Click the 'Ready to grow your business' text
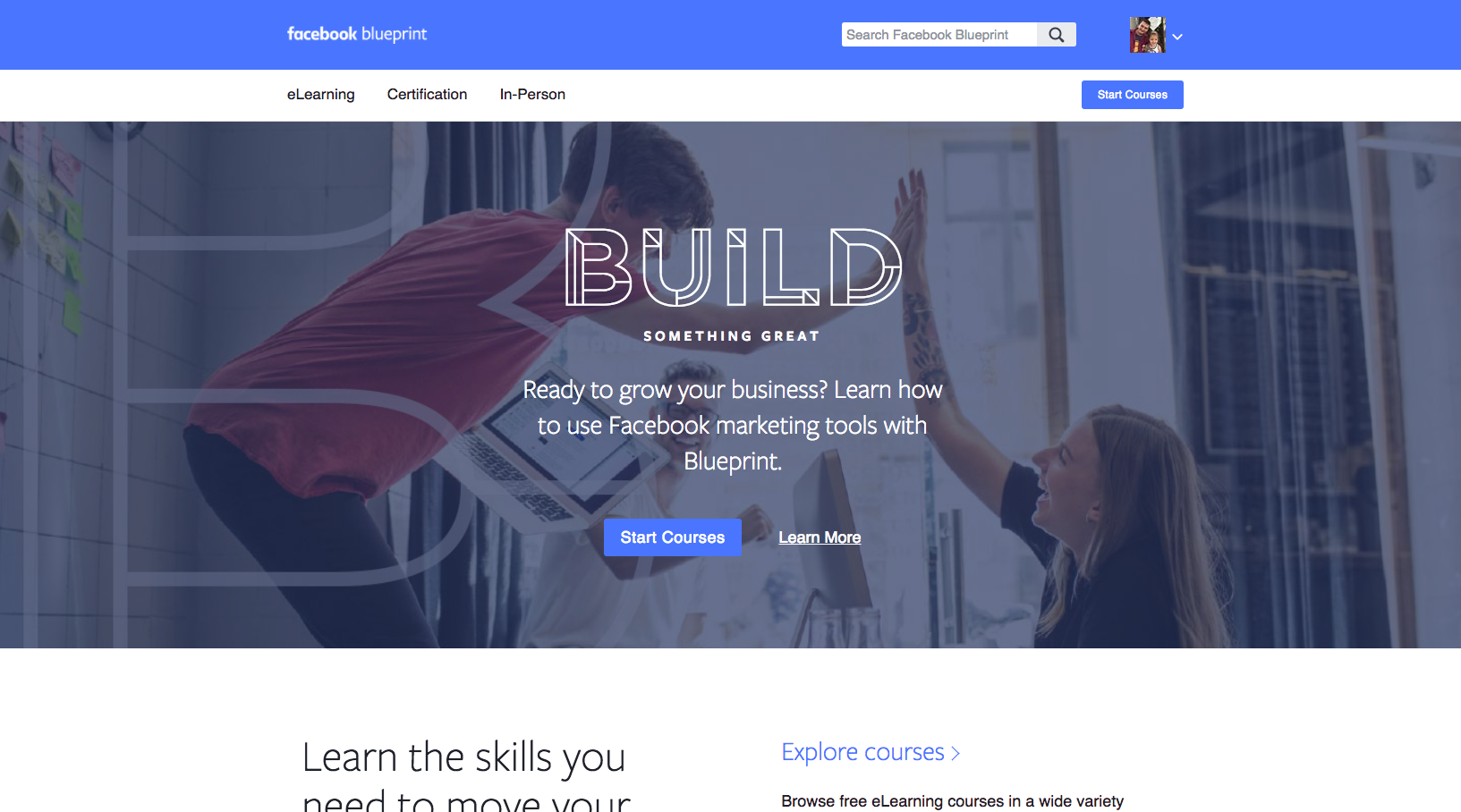The width and height of the screenshot is (1461, 812). [733, 425]
